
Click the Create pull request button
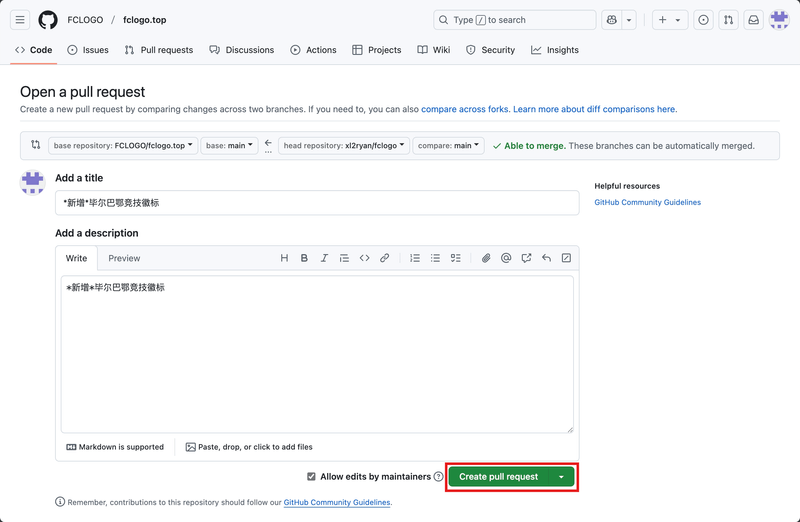[x=498, y=477]
